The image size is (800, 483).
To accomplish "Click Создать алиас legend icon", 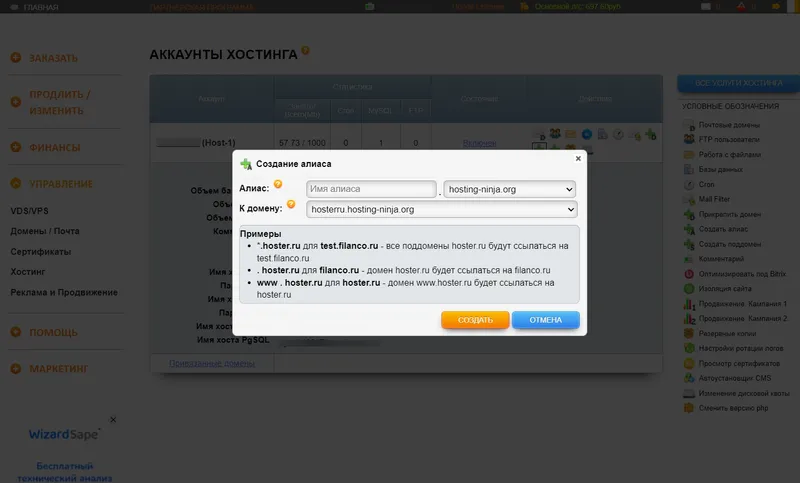I will click(x=689, y=230).
